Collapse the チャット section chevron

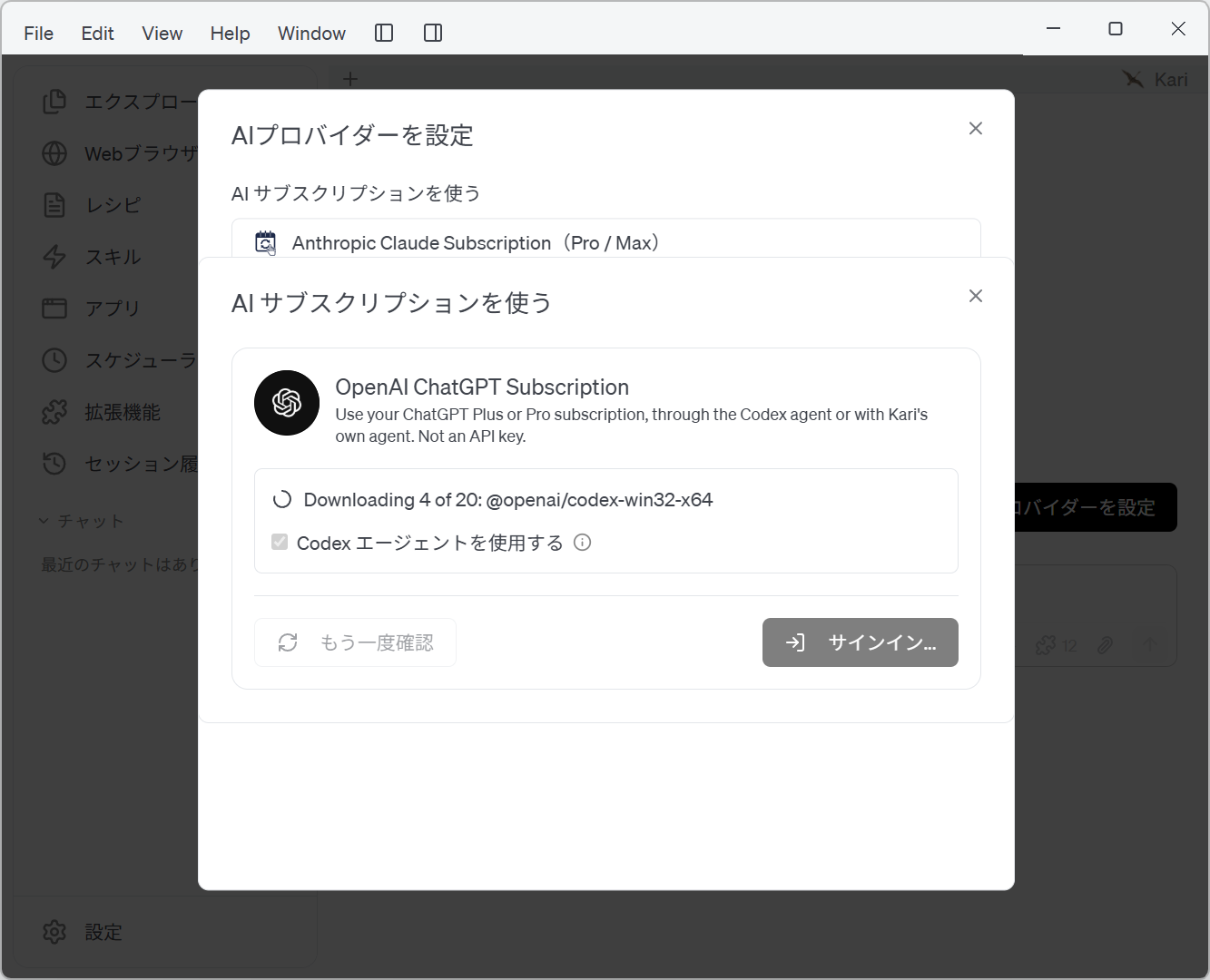tap(44, 521)
